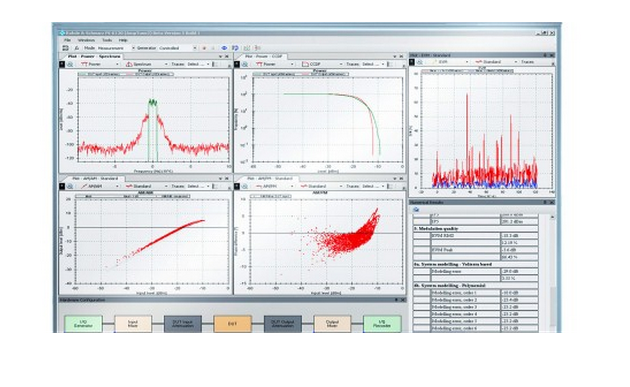The height and width of the screenshot is (387, 630).
Task: Open the Tools menu
Action: (107, 40)
